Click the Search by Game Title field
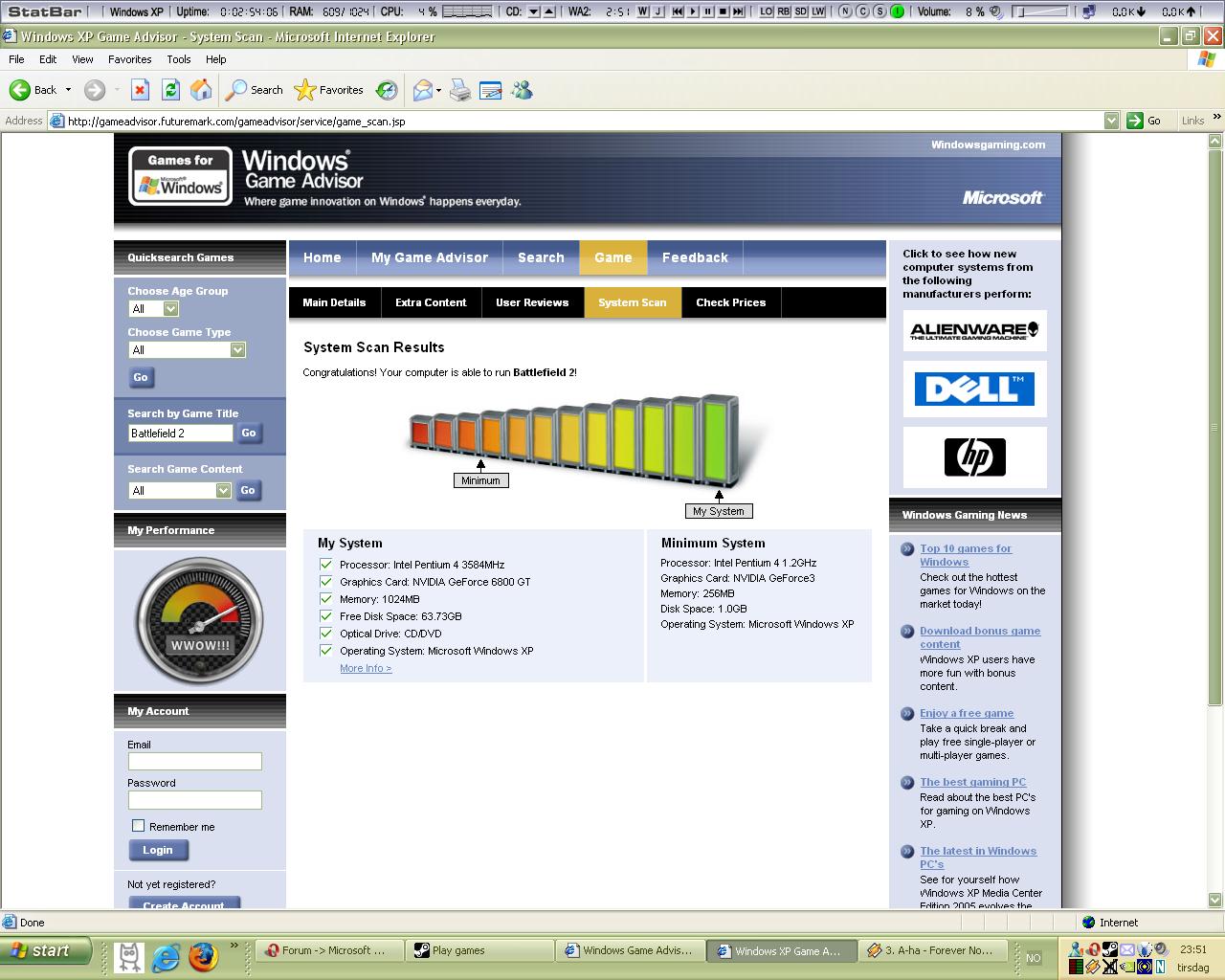The width and height of the screenshot is (1225, 980). [181, 433]
